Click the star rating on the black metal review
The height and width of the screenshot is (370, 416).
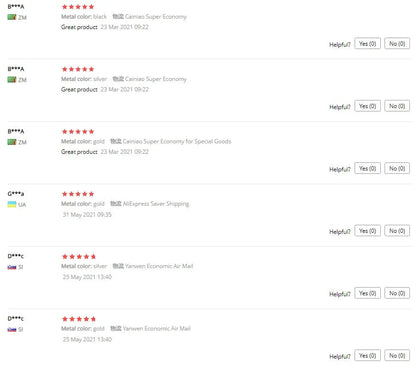tap(78, 7)
